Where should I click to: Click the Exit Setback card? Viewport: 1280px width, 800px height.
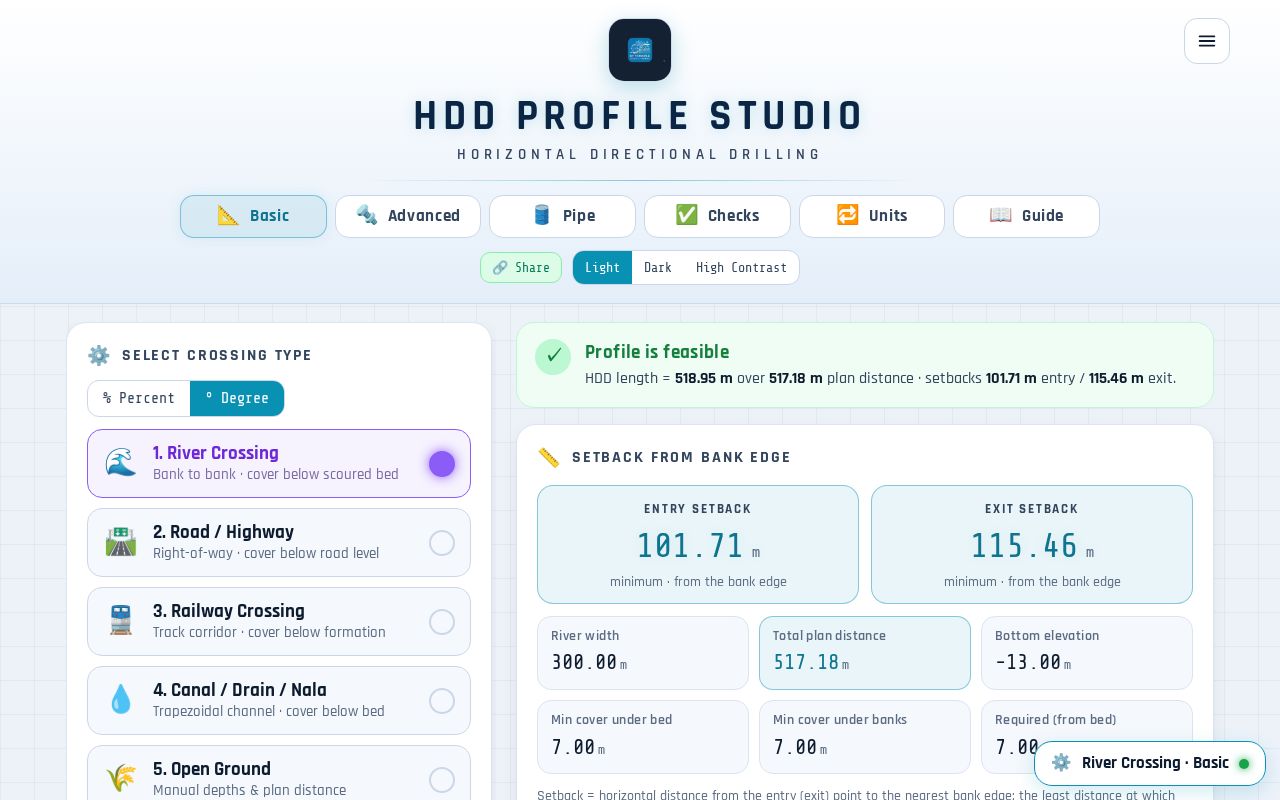[x=1032, y=545]
